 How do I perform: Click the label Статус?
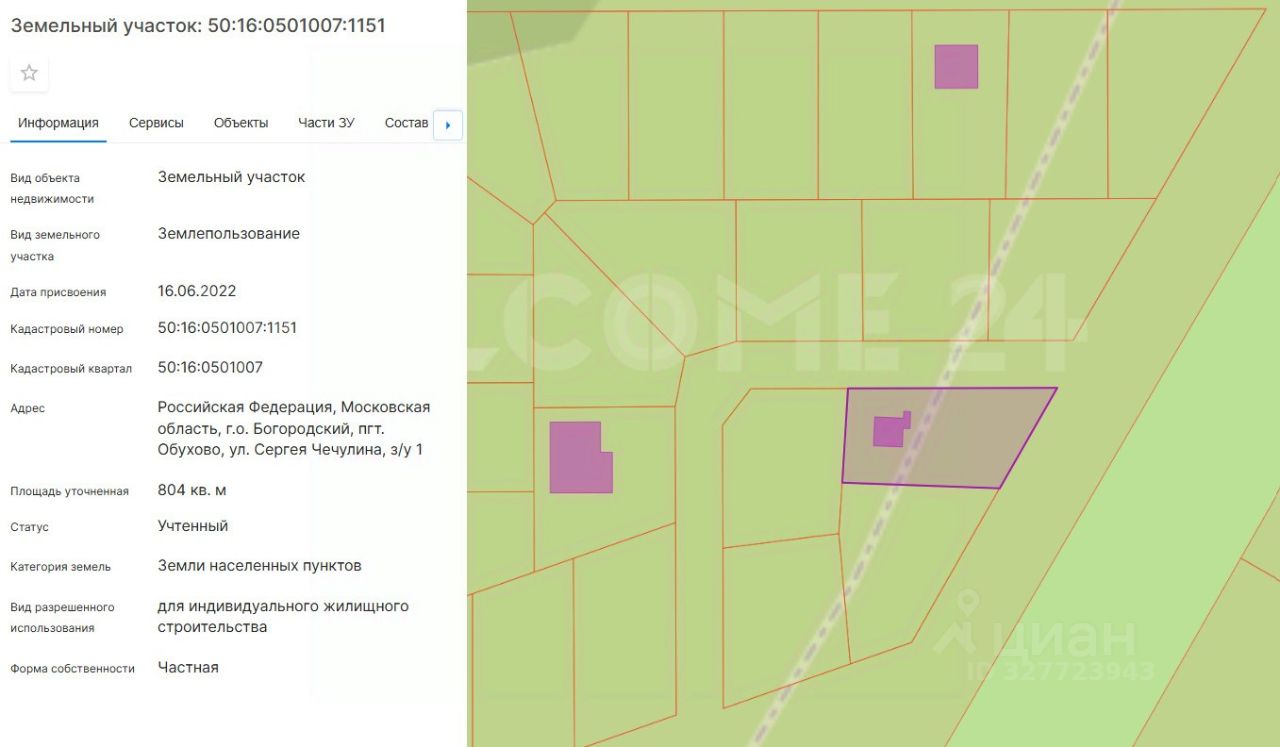pyautogui.click(x=29, y=527)
